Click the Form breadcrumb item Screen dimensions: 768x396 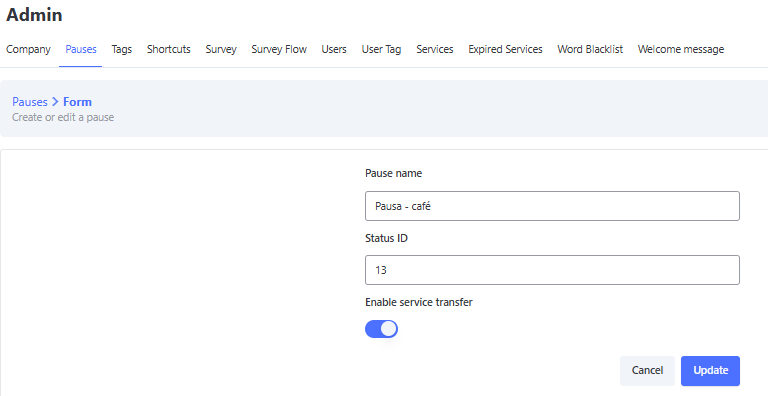click(77, 101)
